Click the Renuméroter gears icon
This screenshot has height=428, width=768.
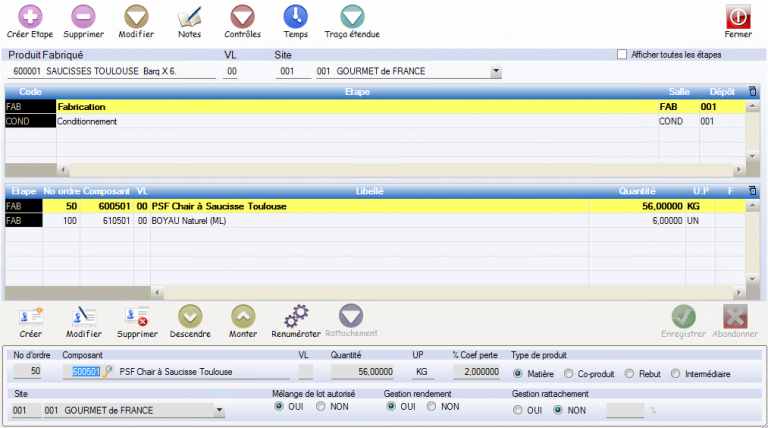tap(296, 317)
